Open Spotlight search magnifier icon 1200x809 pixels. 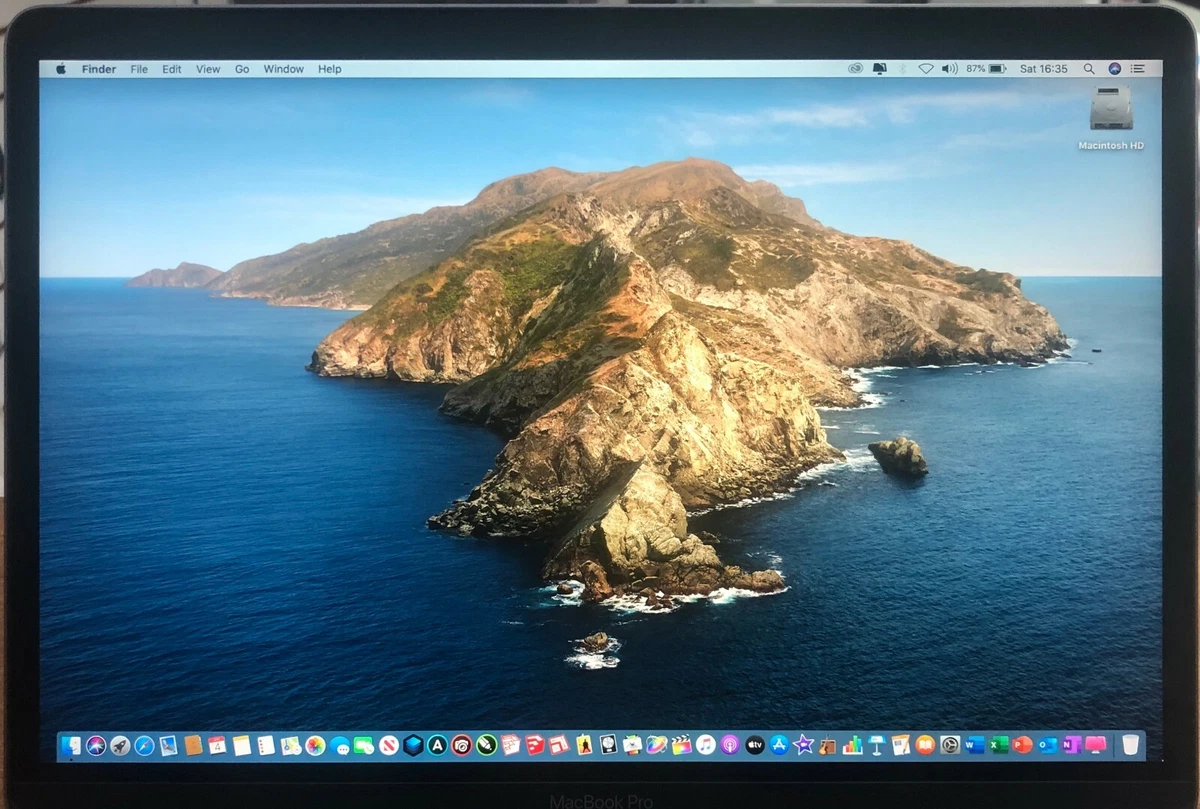(1089, 69)
